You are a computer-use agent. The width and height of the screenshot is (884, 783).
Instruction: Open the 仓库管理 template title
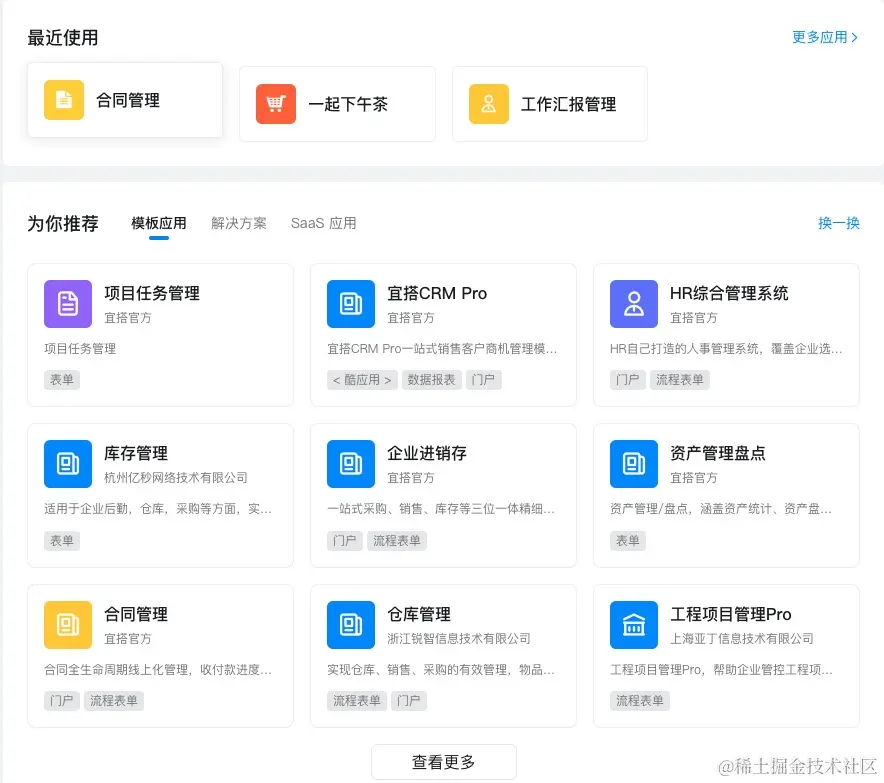point(419,614)
